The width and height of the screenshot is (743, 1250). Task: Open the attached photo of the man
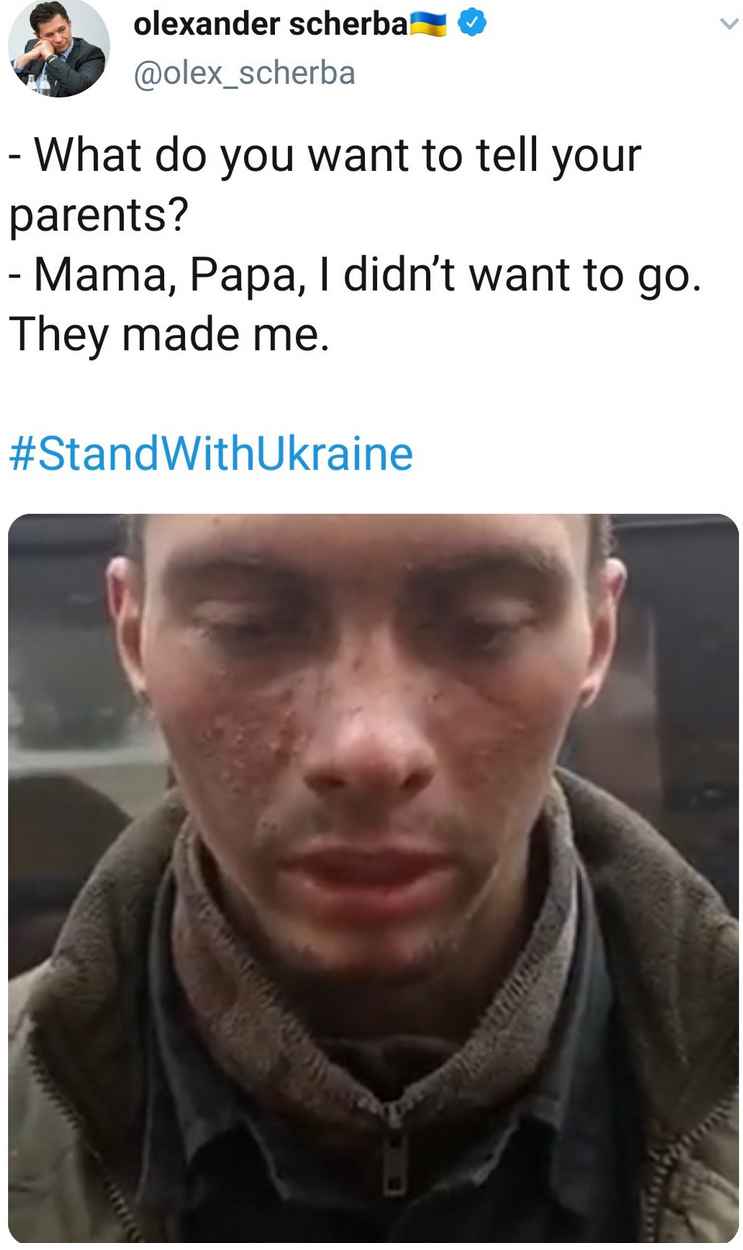(x=373, y=879)
